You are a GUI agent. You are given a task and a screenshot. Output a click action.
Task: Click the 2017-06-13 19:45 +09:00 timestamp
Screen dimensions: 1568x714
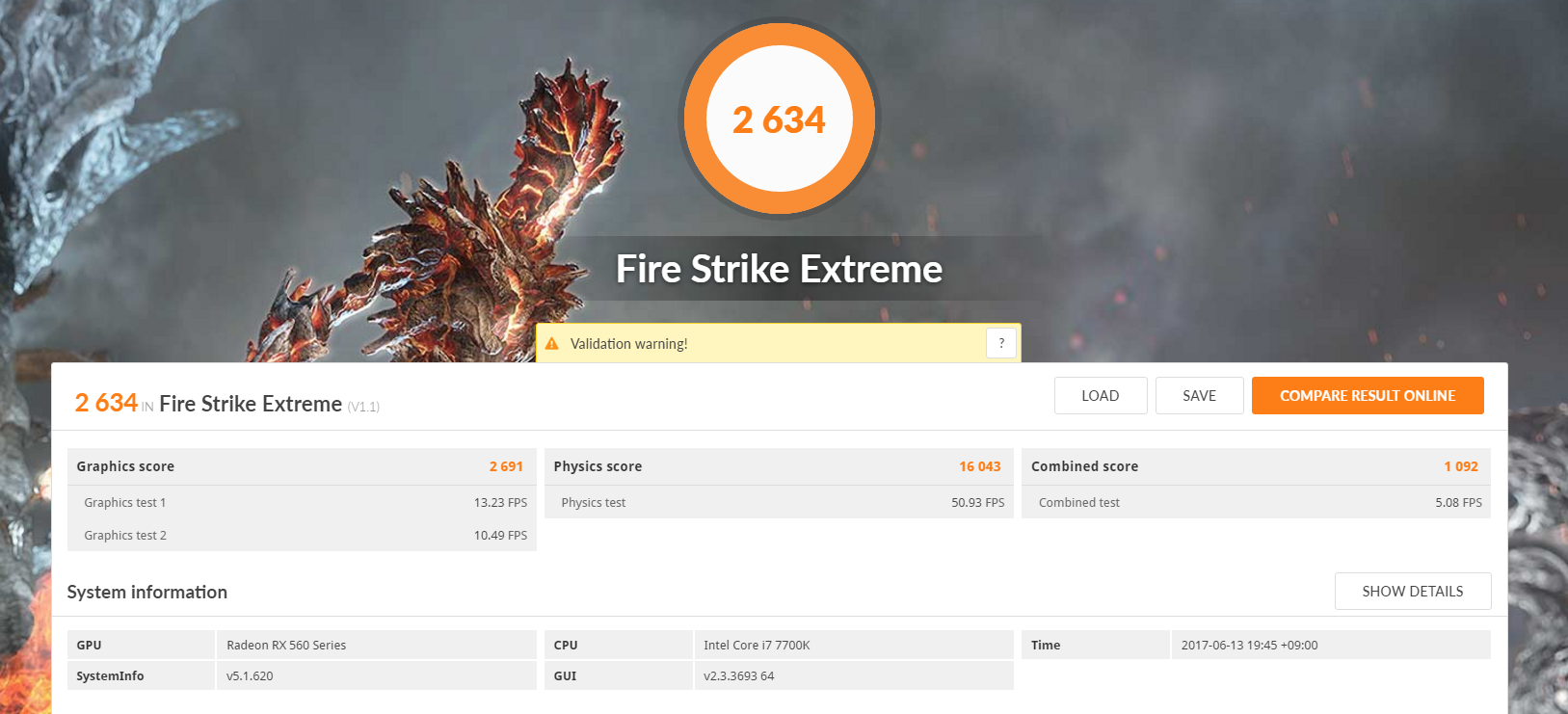(x=1250, y=646)
